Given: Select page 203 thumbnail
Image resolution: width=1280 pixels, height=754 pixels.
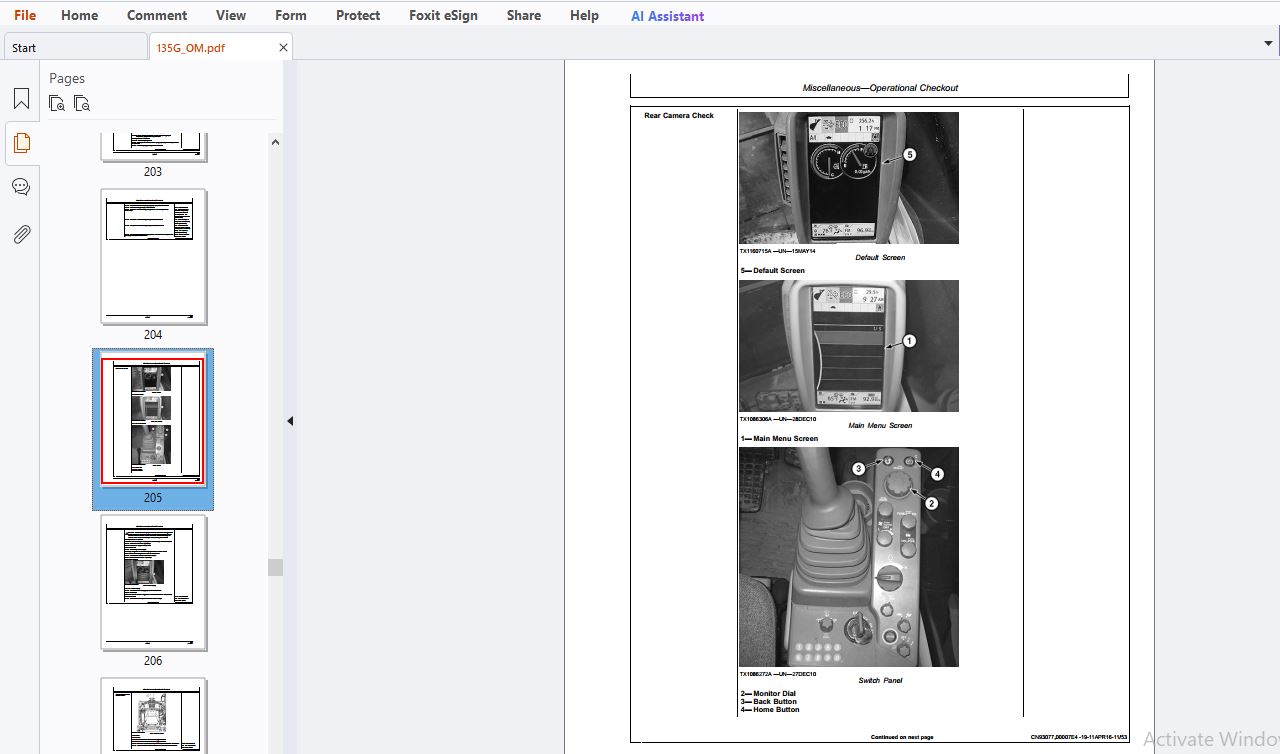Looking at the screenshot, I should 153,146.
